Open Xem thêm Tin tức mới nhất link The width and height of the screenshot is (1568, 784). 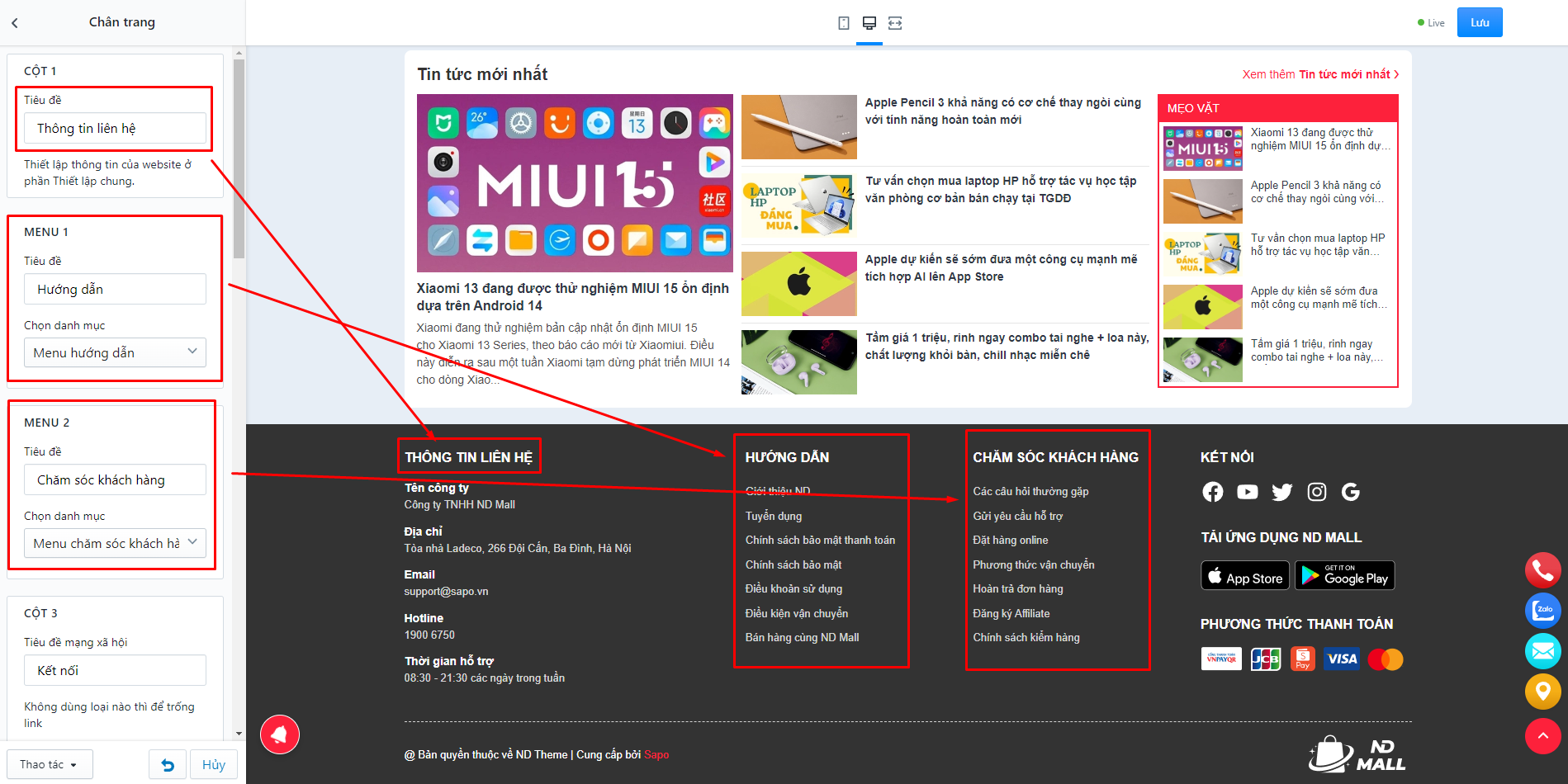(1320, 74)
